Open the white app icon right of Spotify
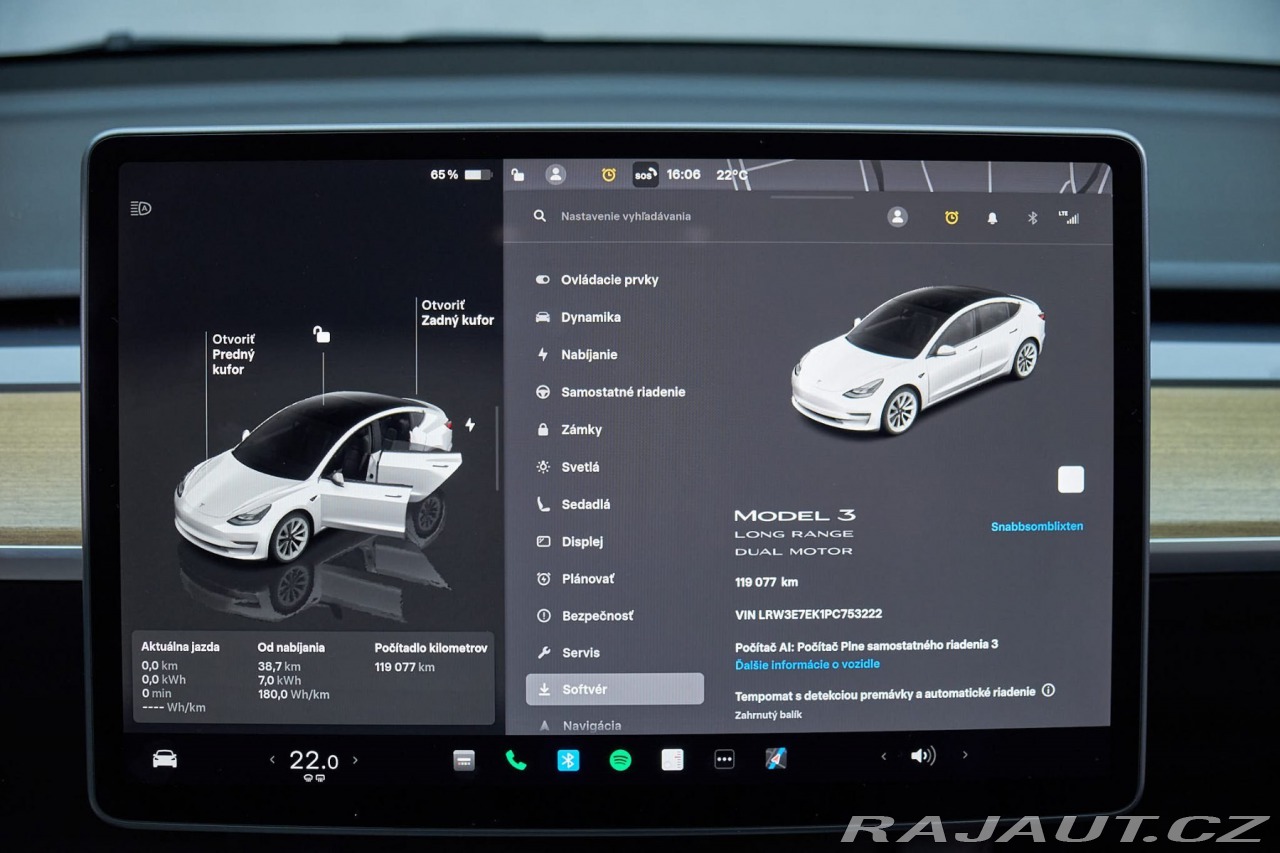This screenshot has width=1280, height=853. tap(672, 760)
